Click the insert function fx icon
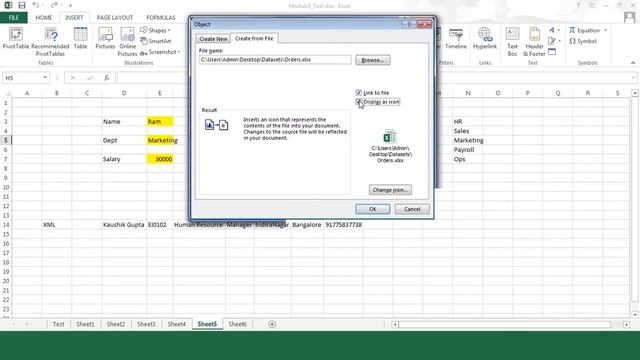 coord(107,78)
